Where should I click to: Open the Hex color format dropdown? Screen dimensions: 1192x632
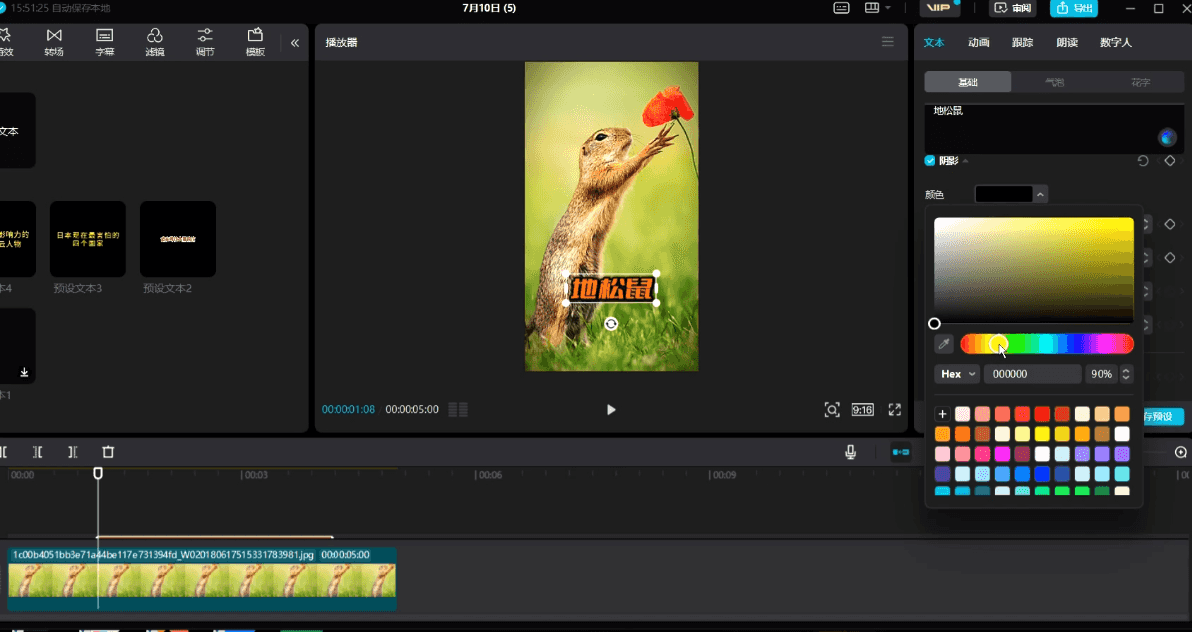(x=957, y=373)
